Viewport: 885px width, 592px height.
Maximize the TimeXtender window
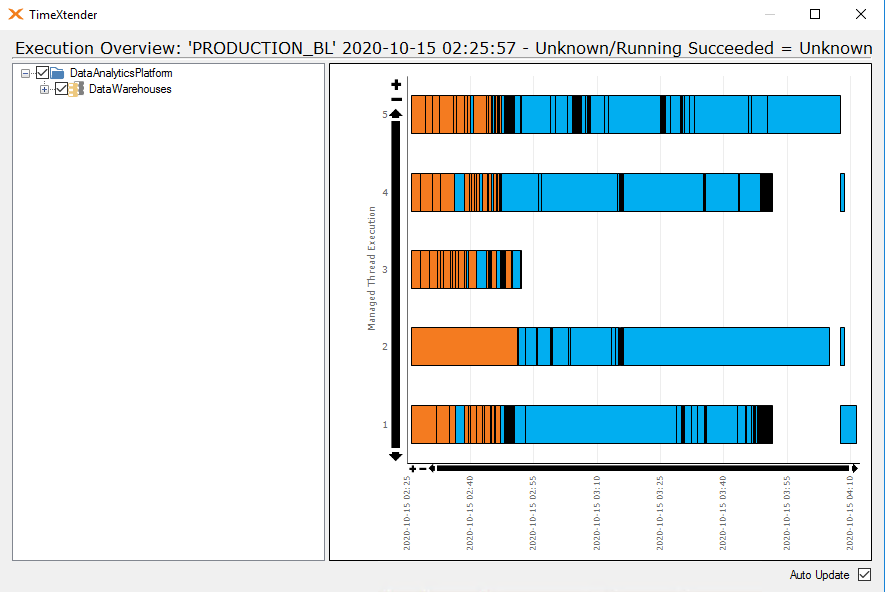[x=815, y=14]
